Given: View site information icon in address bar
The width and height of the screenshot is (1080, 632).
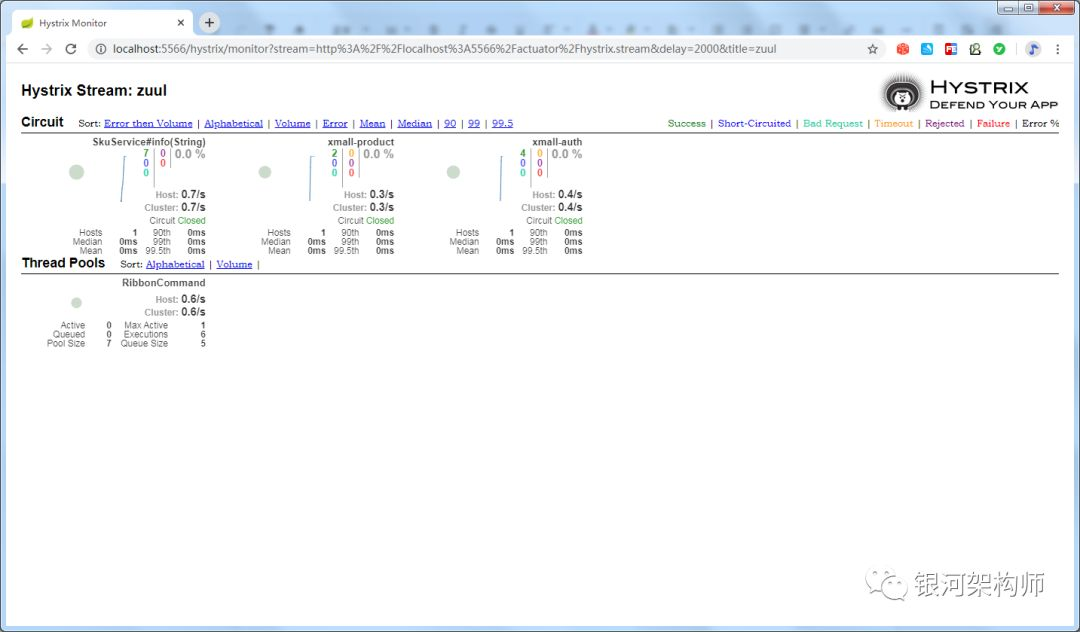Looking at the screenshot, I should pyautogui.click(x=101, y=49).
